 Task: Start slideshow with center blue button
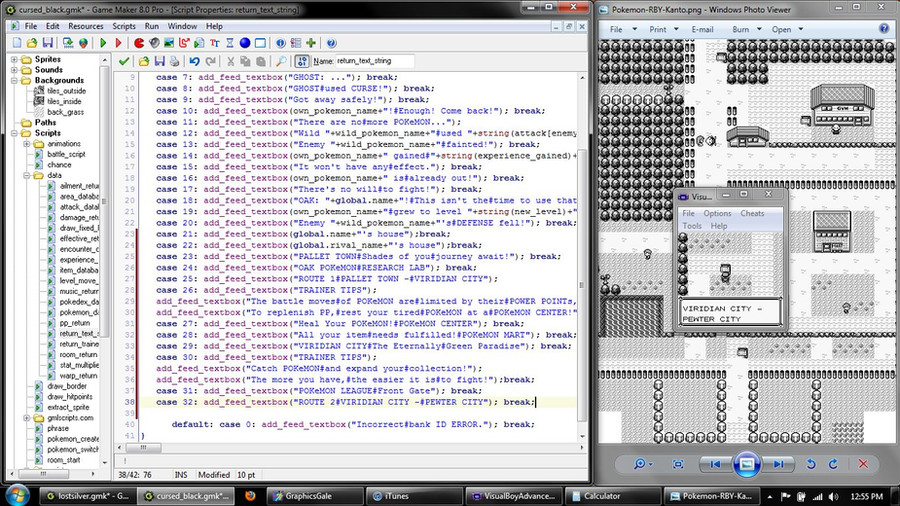pos(746,464)
